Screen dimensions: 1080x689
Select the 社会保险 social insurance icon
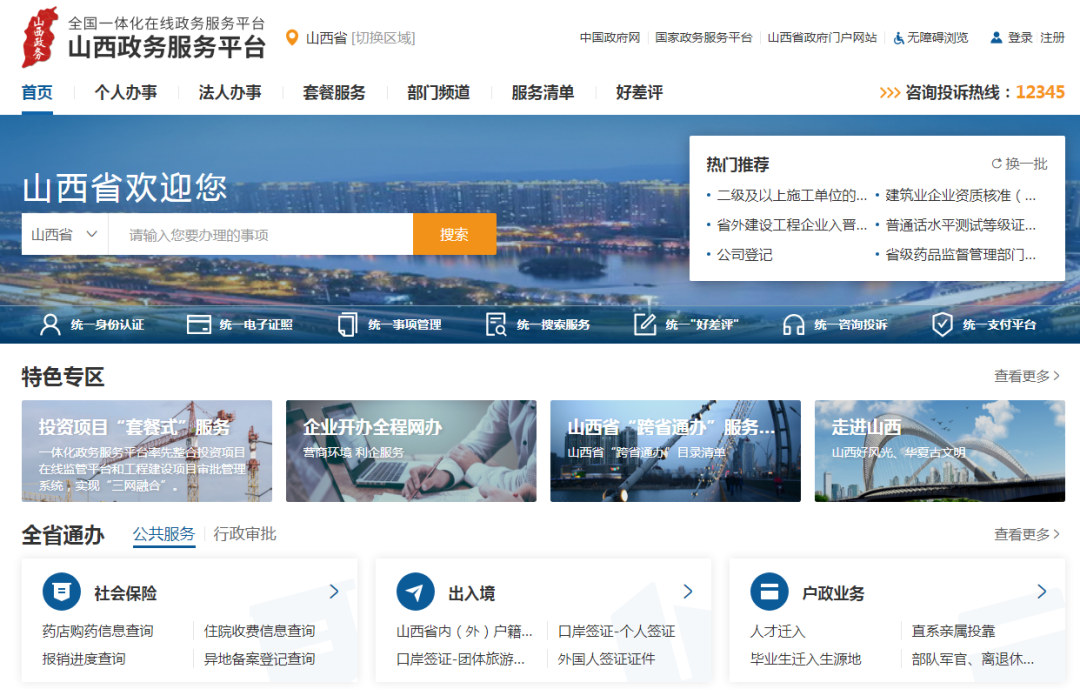63,591
